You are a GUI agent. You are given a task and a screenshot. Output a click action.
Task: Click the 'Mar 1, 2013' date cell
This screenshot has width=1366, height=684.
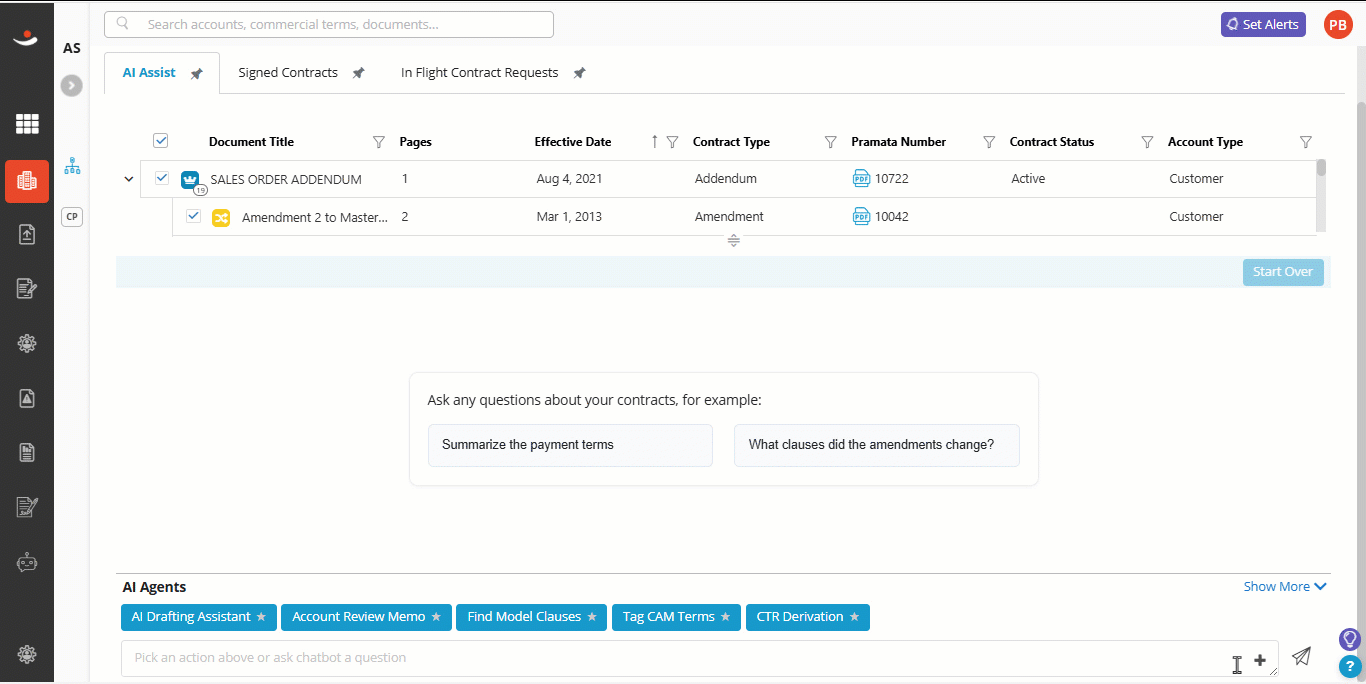(569, 217)
